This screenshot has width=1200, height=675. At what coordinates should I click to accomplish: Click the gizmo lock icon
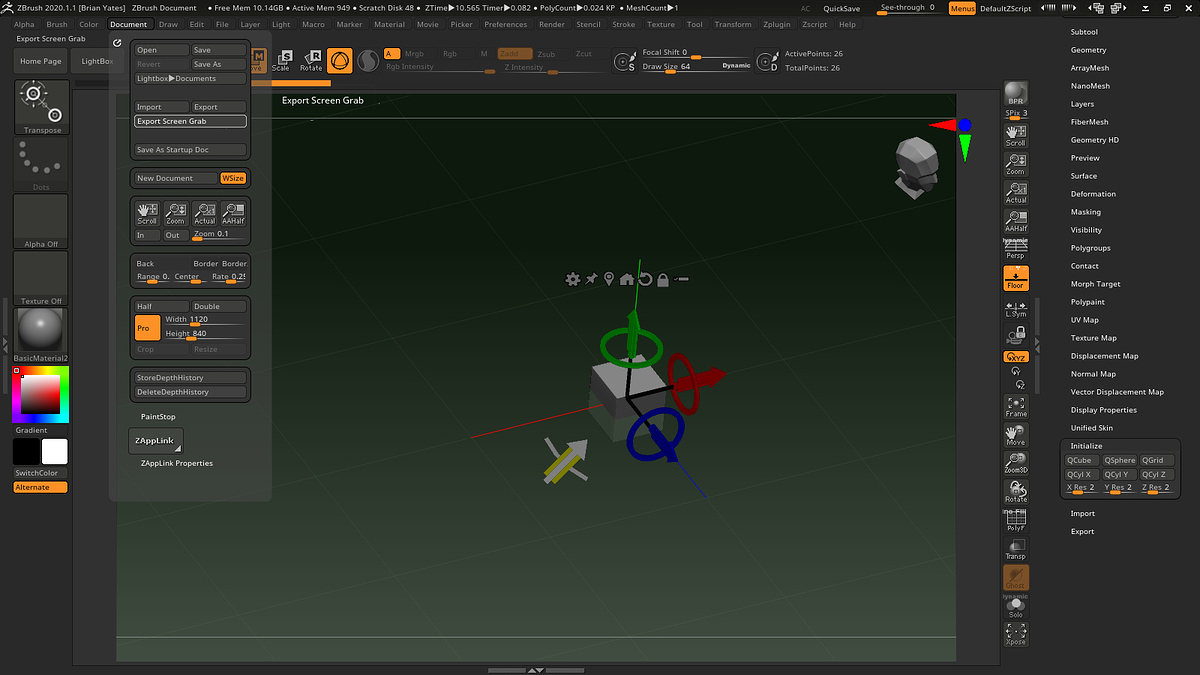663,279
